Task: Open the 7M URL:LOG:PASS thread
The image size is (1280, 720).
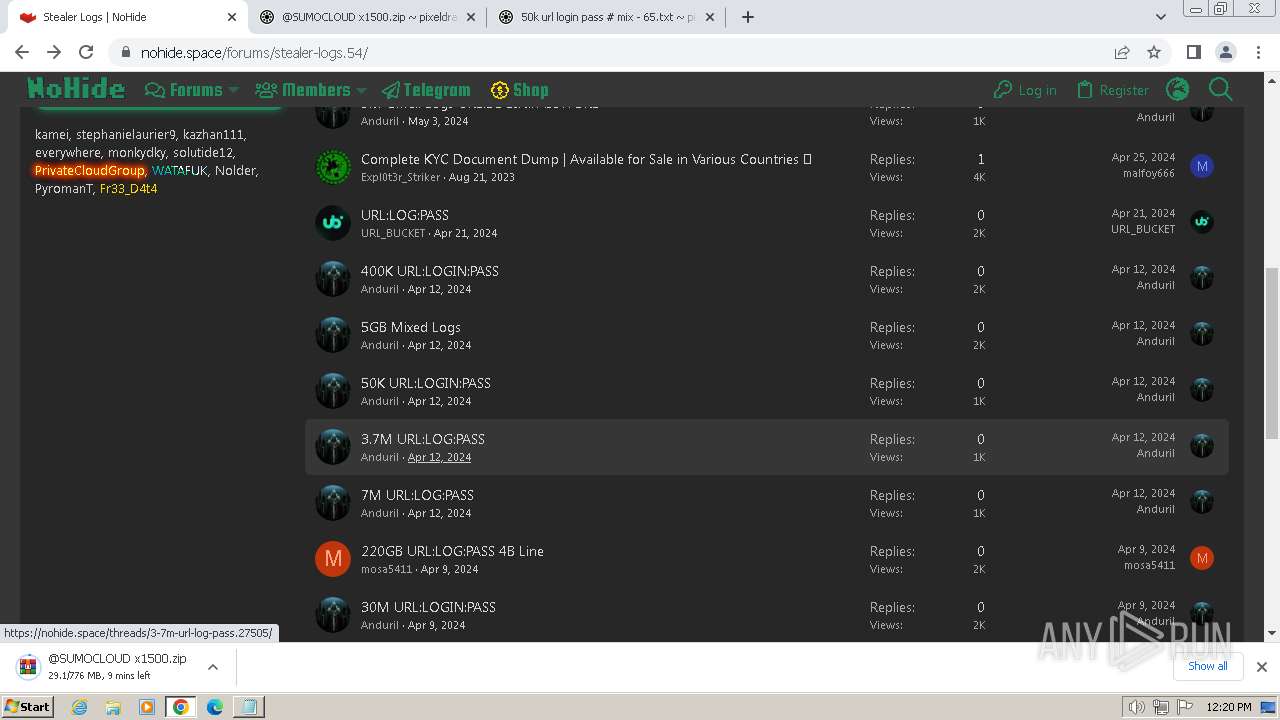Action: pos(417,495)
